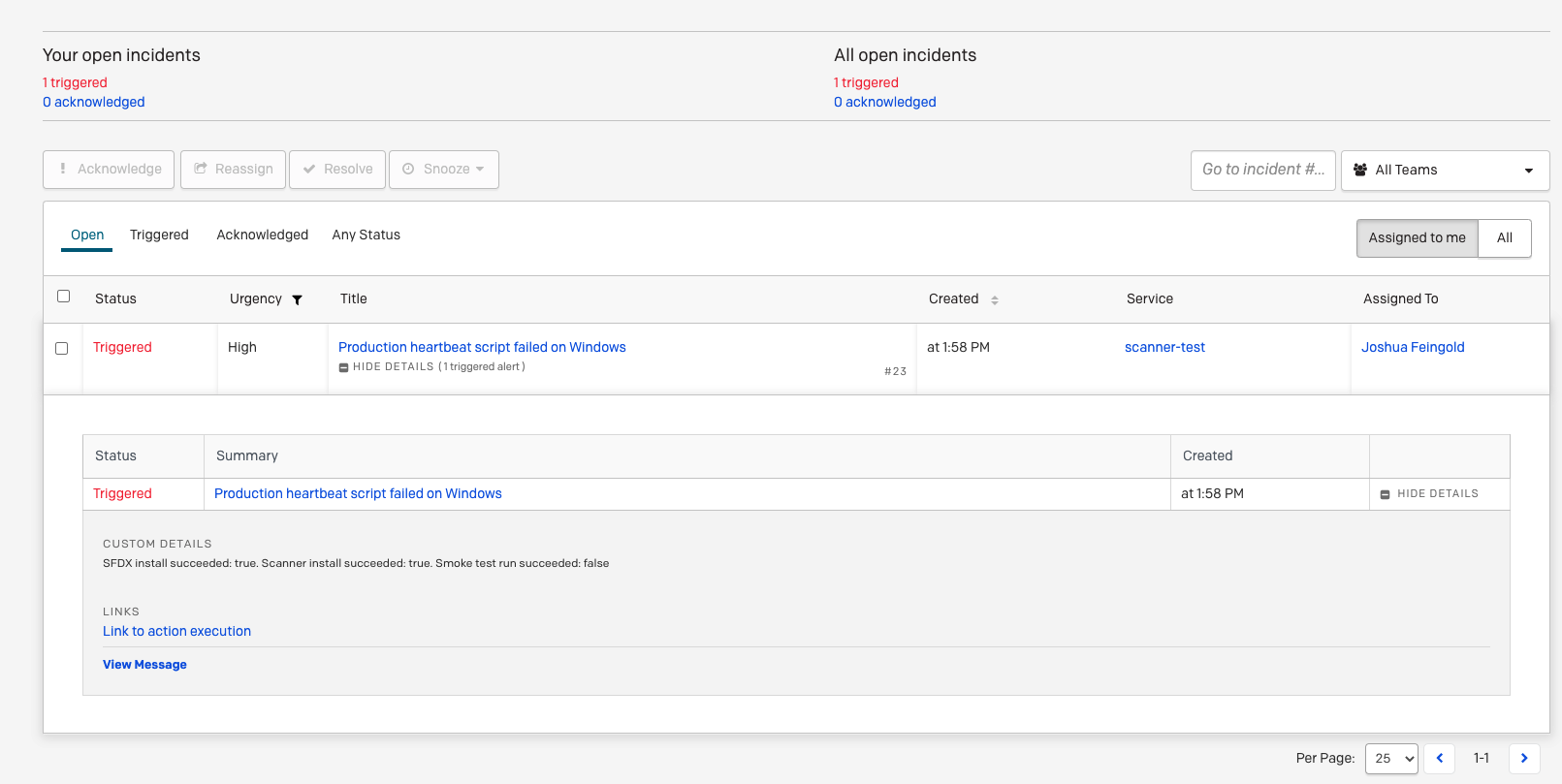Click 0 acknowledged under Your open incidents
This screenshot has height=784, width=1562.
point(94,103)
